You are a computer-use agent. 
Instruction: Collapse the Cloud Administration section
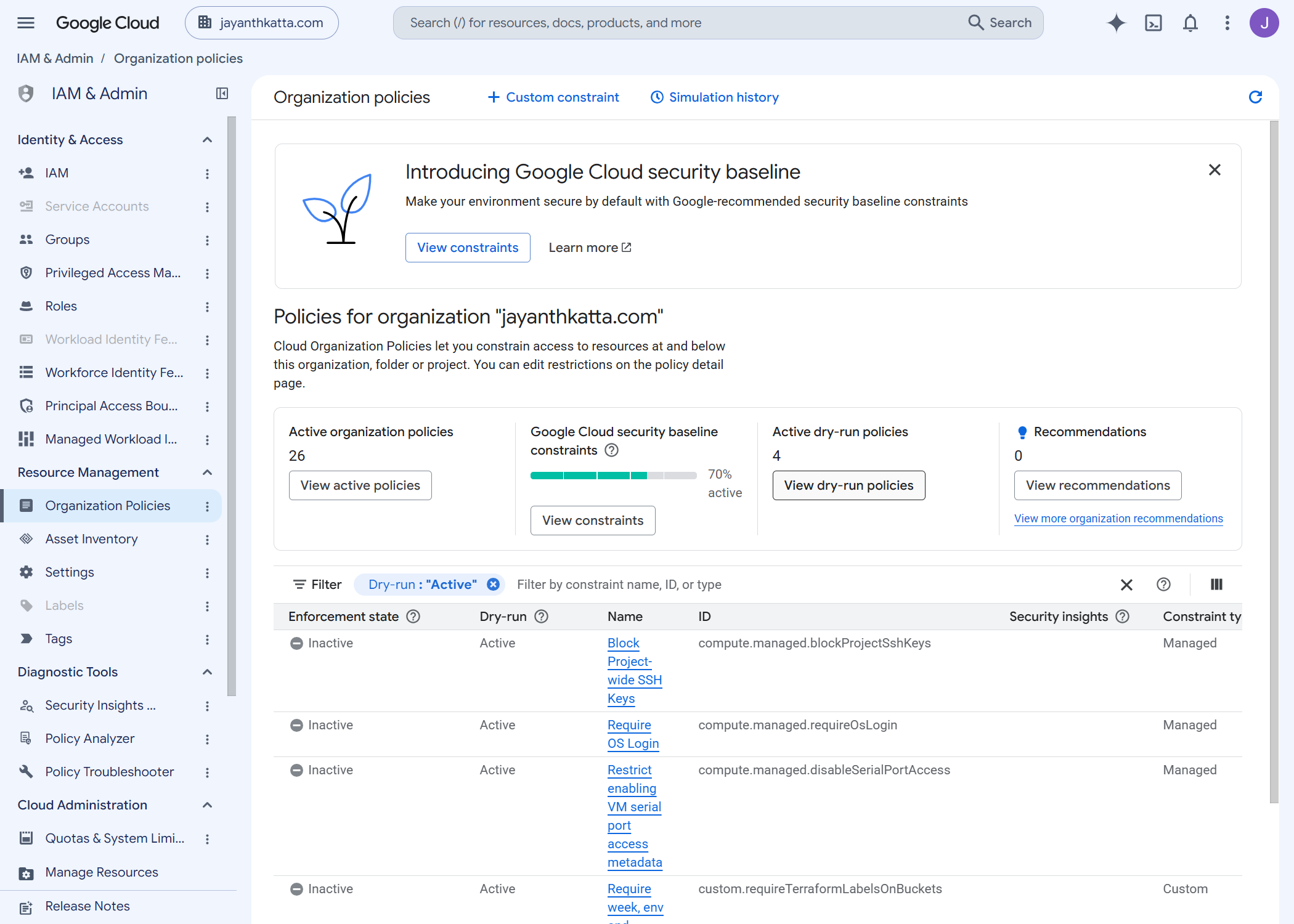[x=207, y=805]
